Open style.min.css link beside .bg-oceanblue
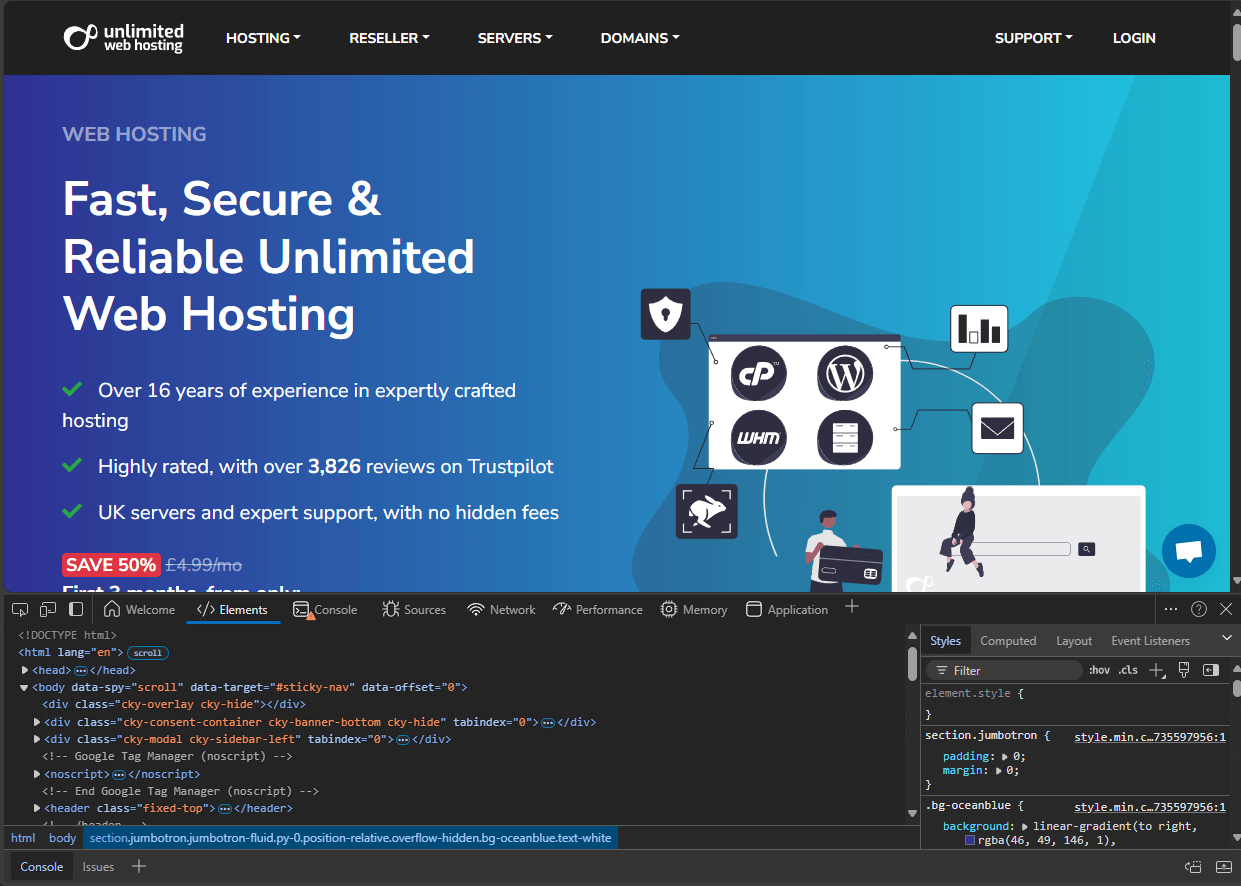This screenshot has width=1241, height=886. 1150,807
